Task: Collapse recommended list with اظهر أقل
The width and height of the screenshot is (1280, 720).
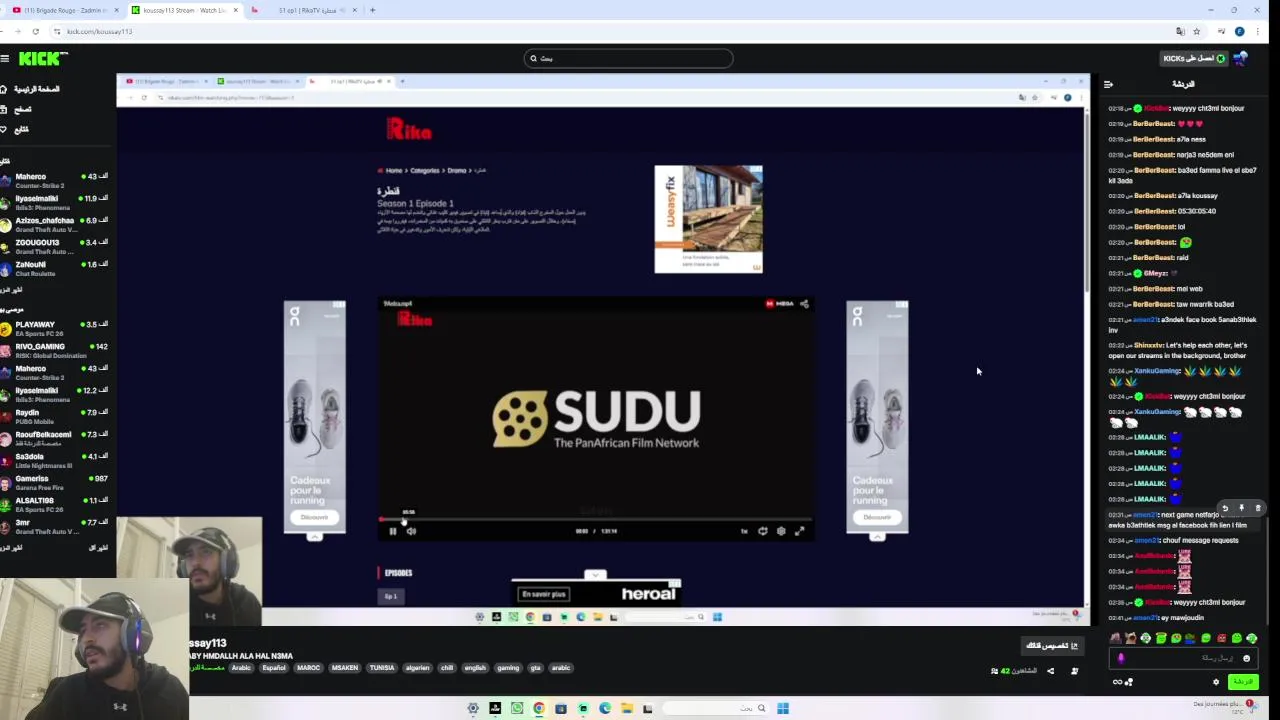Action: 98,548
